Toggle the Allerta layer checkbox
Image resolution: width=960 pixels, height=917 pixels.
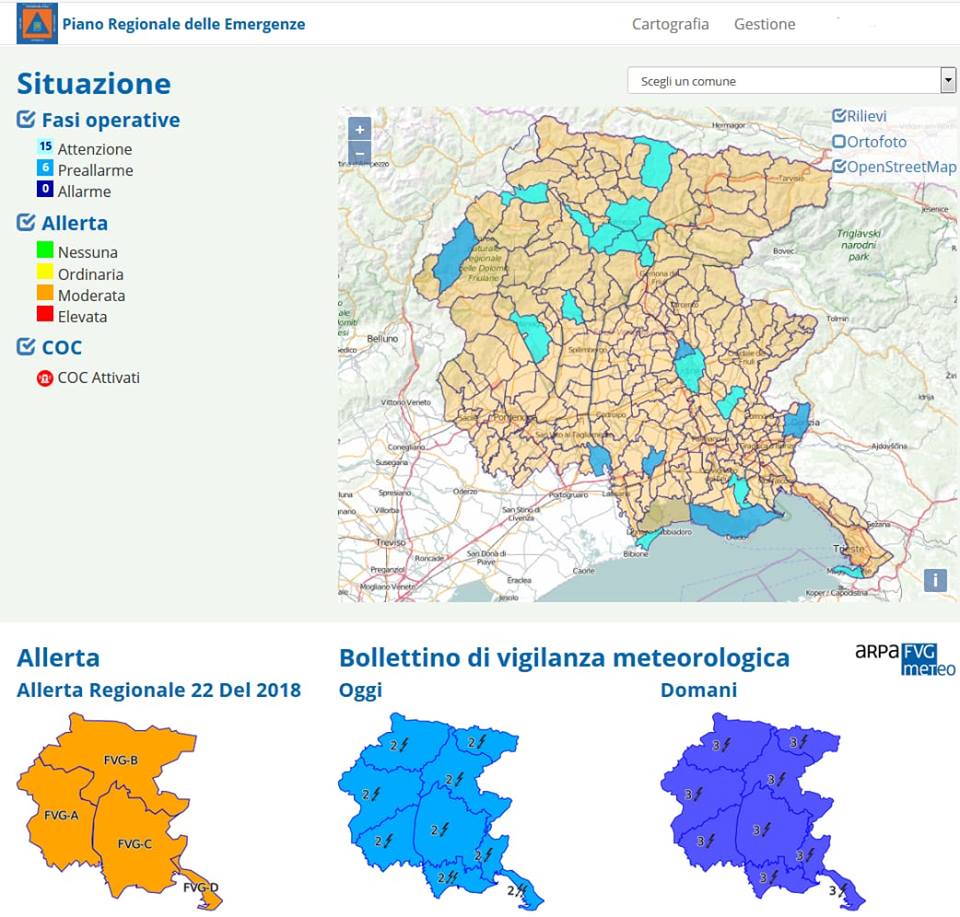[x=27, y=223]
